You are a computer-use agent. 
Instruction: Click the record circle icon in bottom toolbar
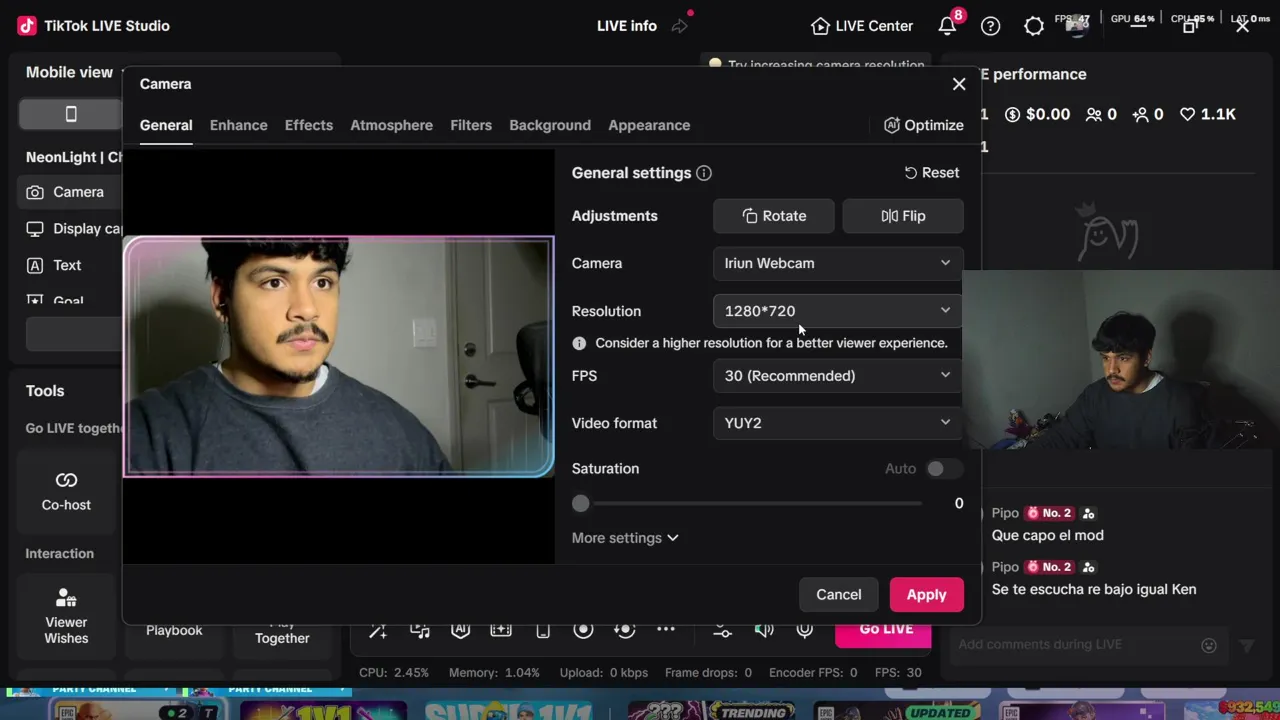click(x=583, y=630)
